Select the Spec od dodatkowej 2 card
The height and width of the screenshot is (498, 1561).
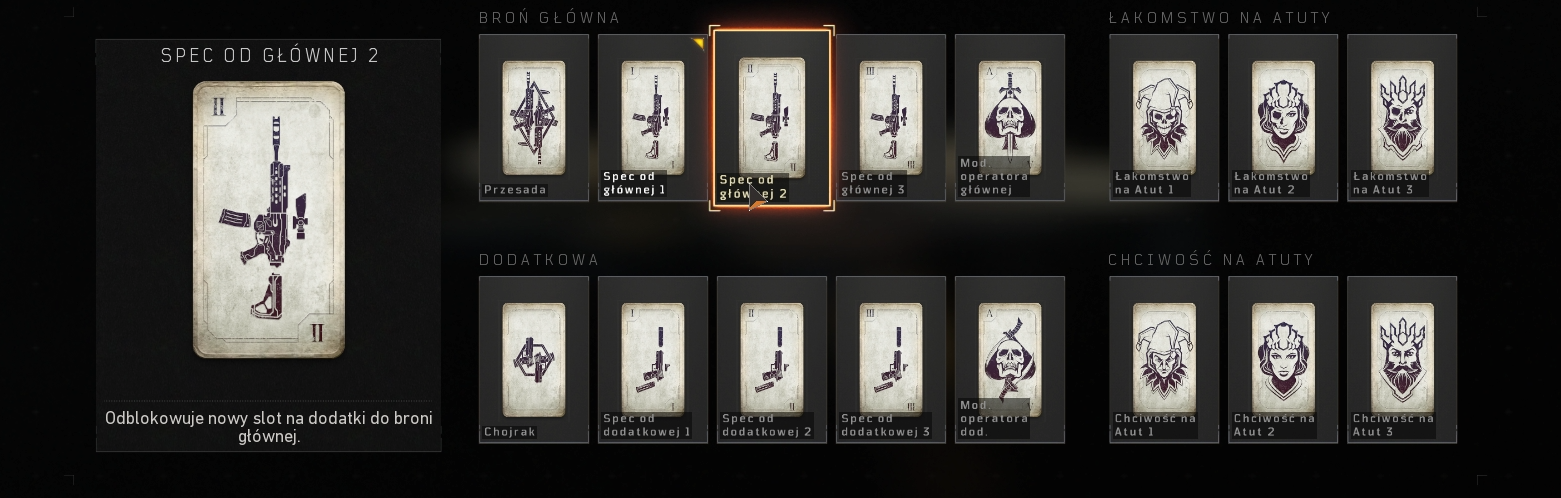[772, 360]
